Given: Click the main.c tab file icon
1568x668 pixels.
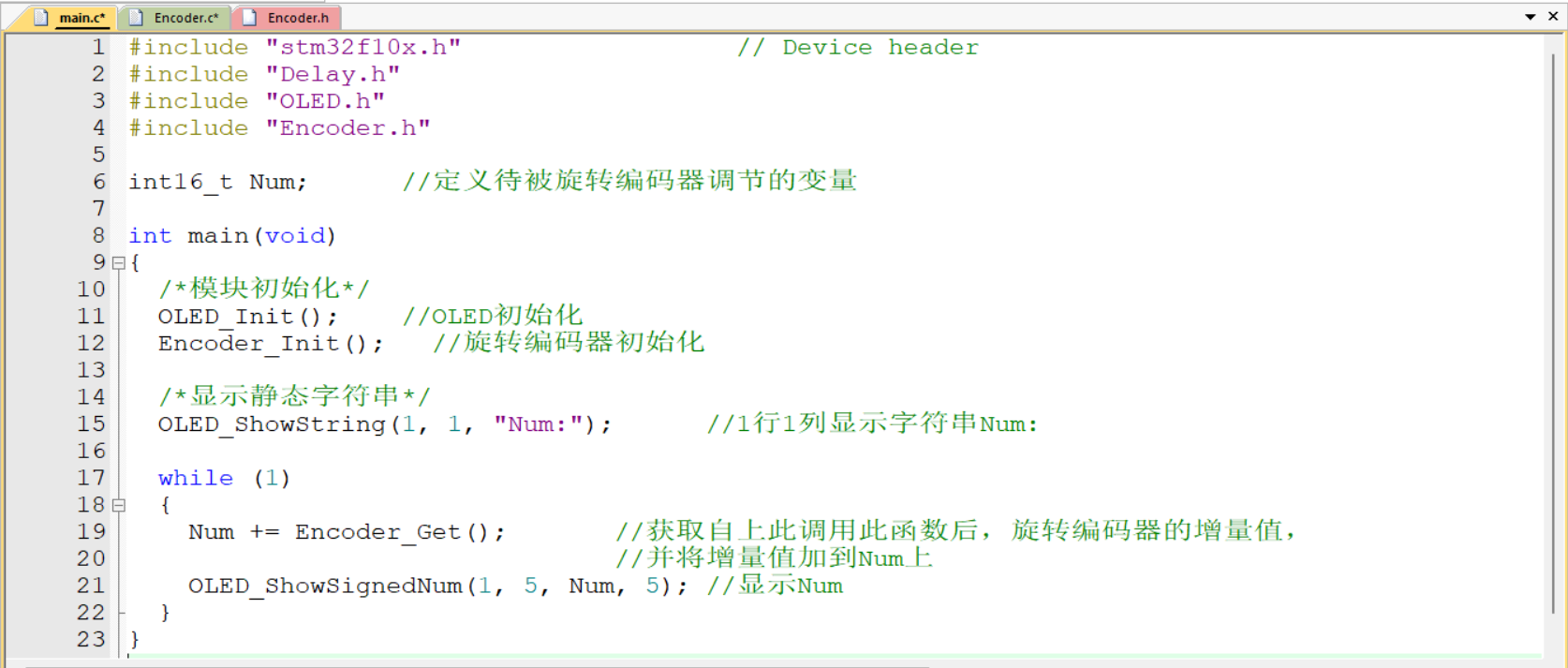Looking at the screenshot, I should [x=41, y=18].
